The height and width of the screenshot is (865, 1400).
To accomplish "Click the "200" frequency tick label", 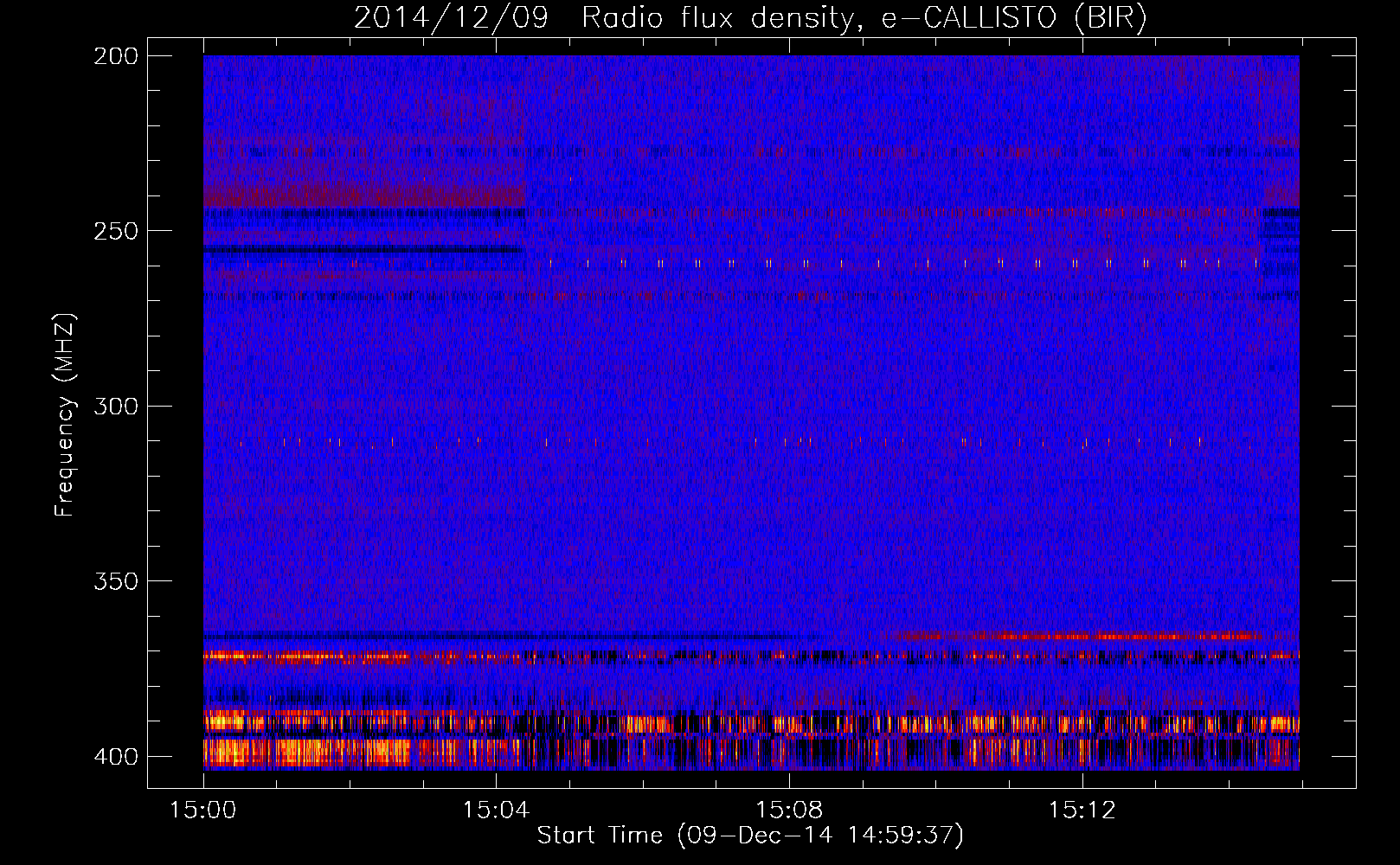I will coord(115,56).
